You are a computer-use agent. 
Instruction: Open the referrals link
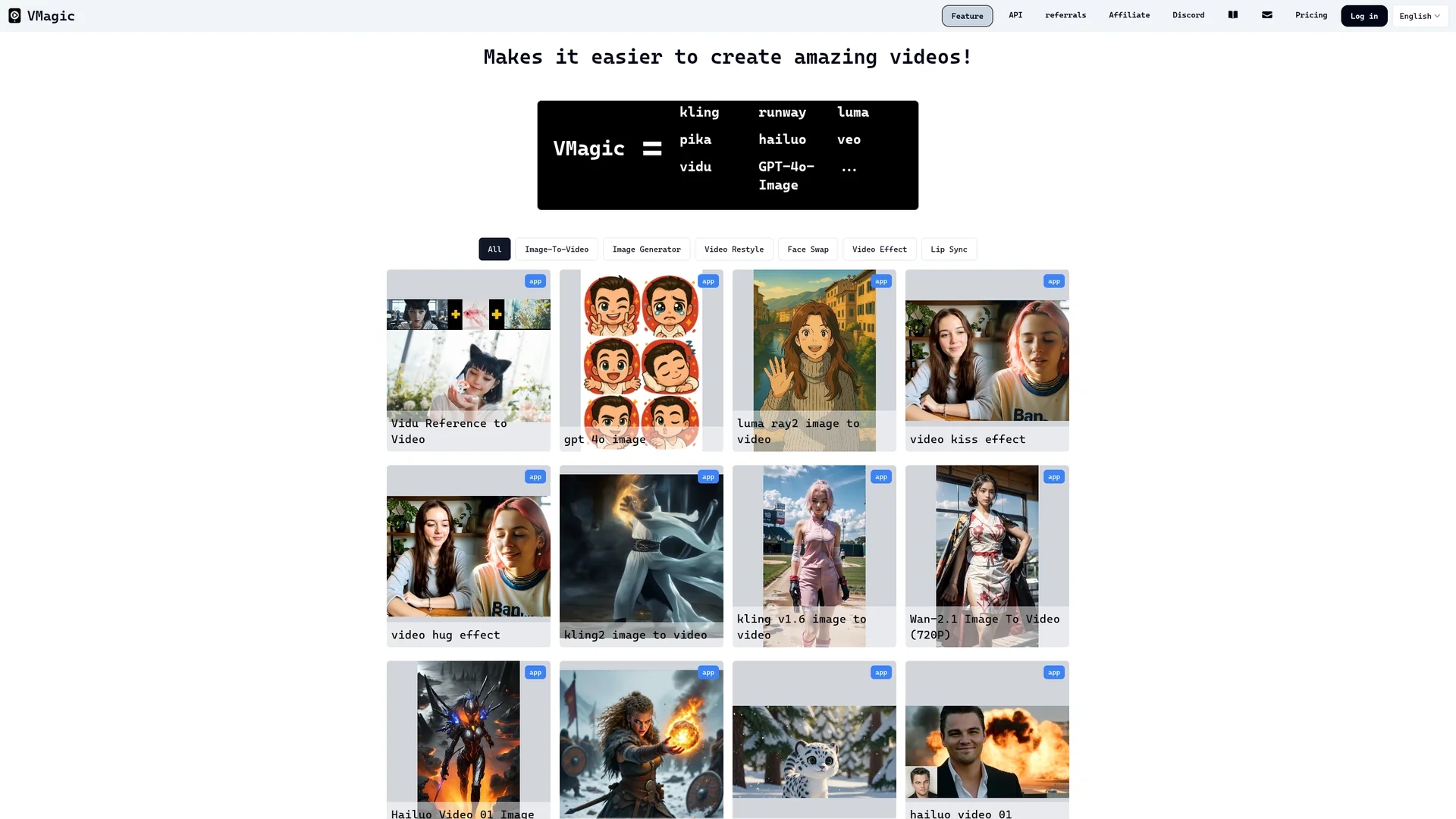1065,15
